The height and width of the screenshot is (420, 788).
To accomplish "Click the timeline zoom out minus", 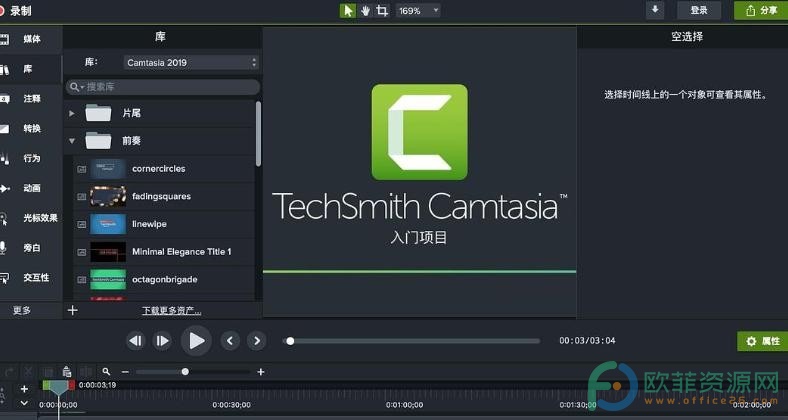I will pyautogui.click(x=125, y=372).
